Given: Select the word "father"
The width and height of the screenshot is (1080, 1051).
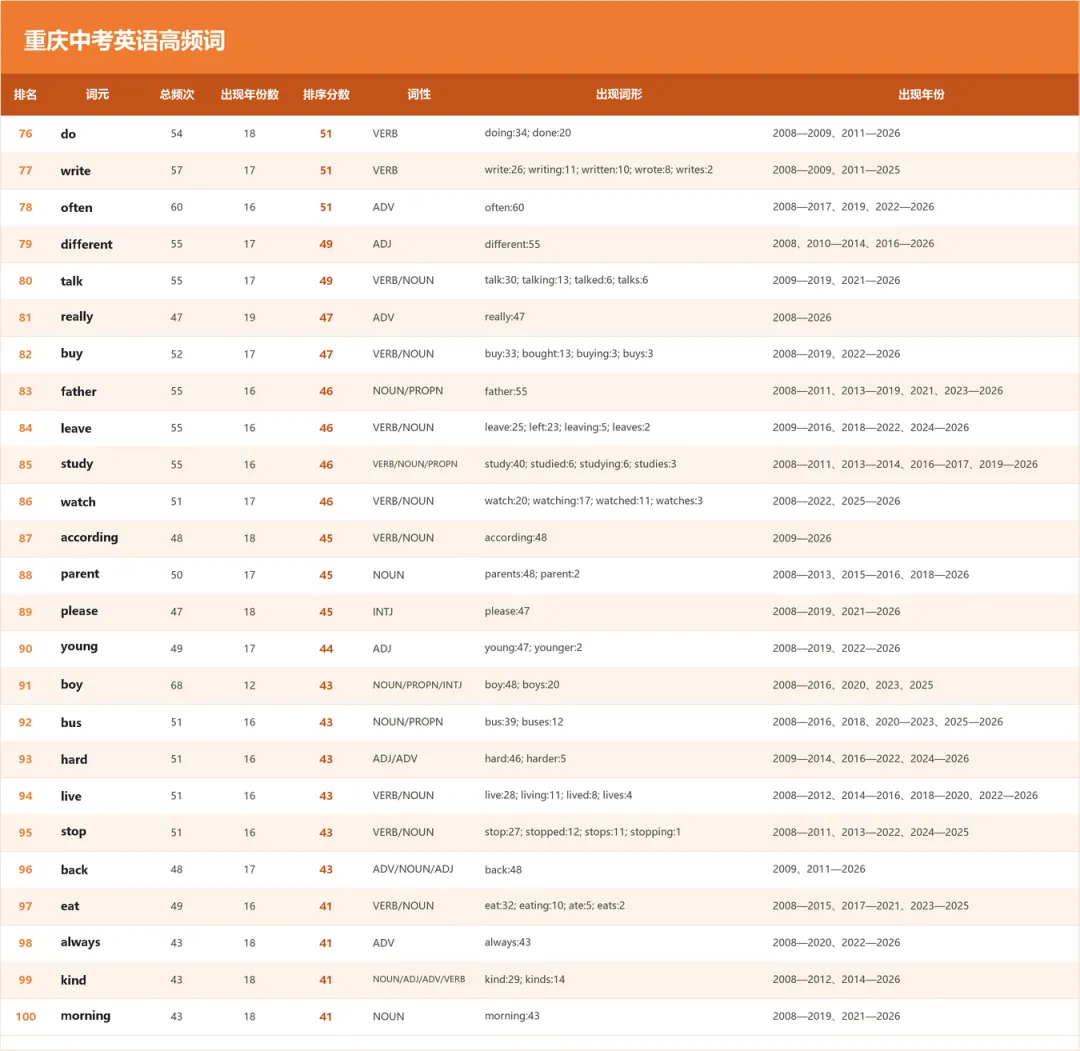Looking at the screenshot, I should pyautogui.click(x=79, y=391).
